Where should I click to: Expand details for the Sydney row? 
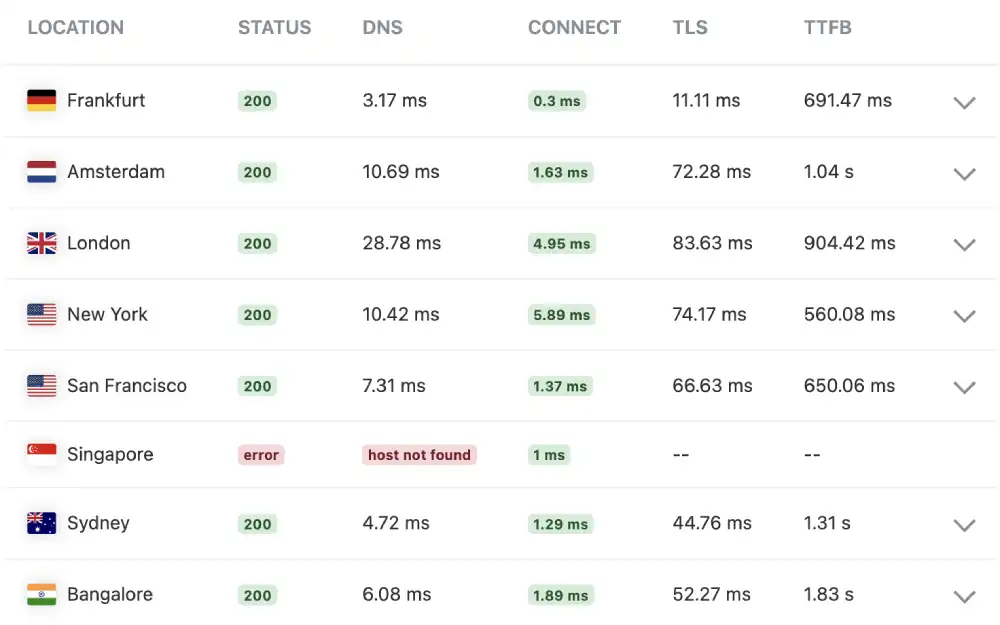[964, 525]
